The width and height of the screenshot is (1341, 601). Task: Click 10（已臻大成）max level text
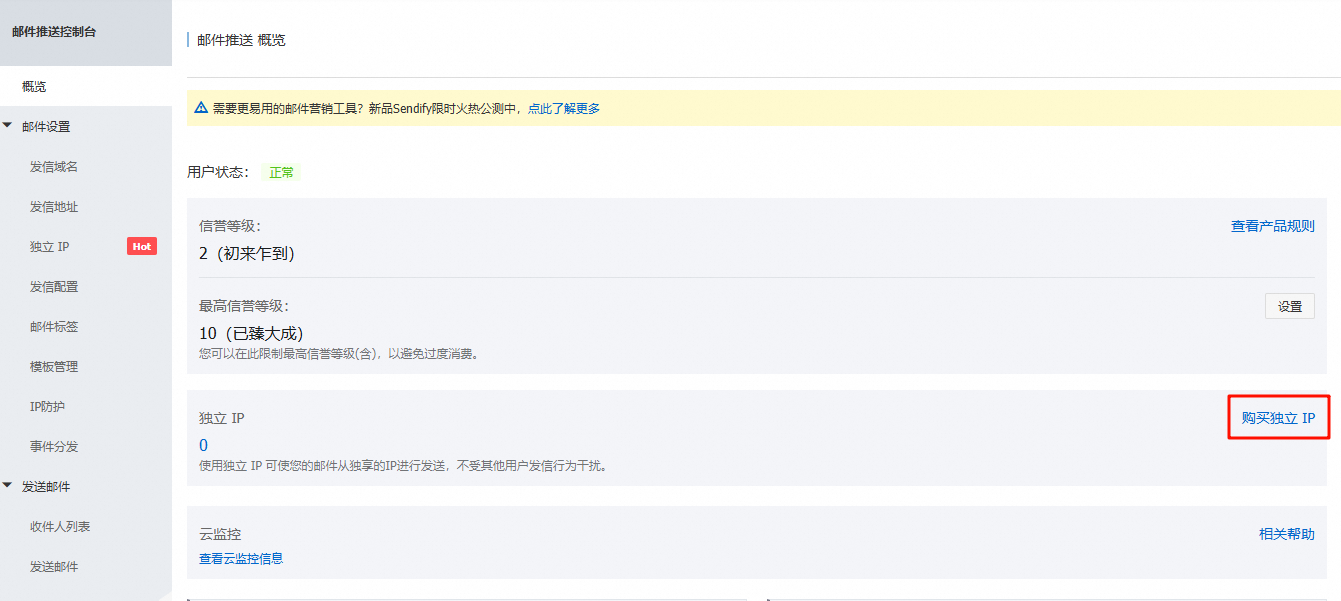click(x=251, y=333)
